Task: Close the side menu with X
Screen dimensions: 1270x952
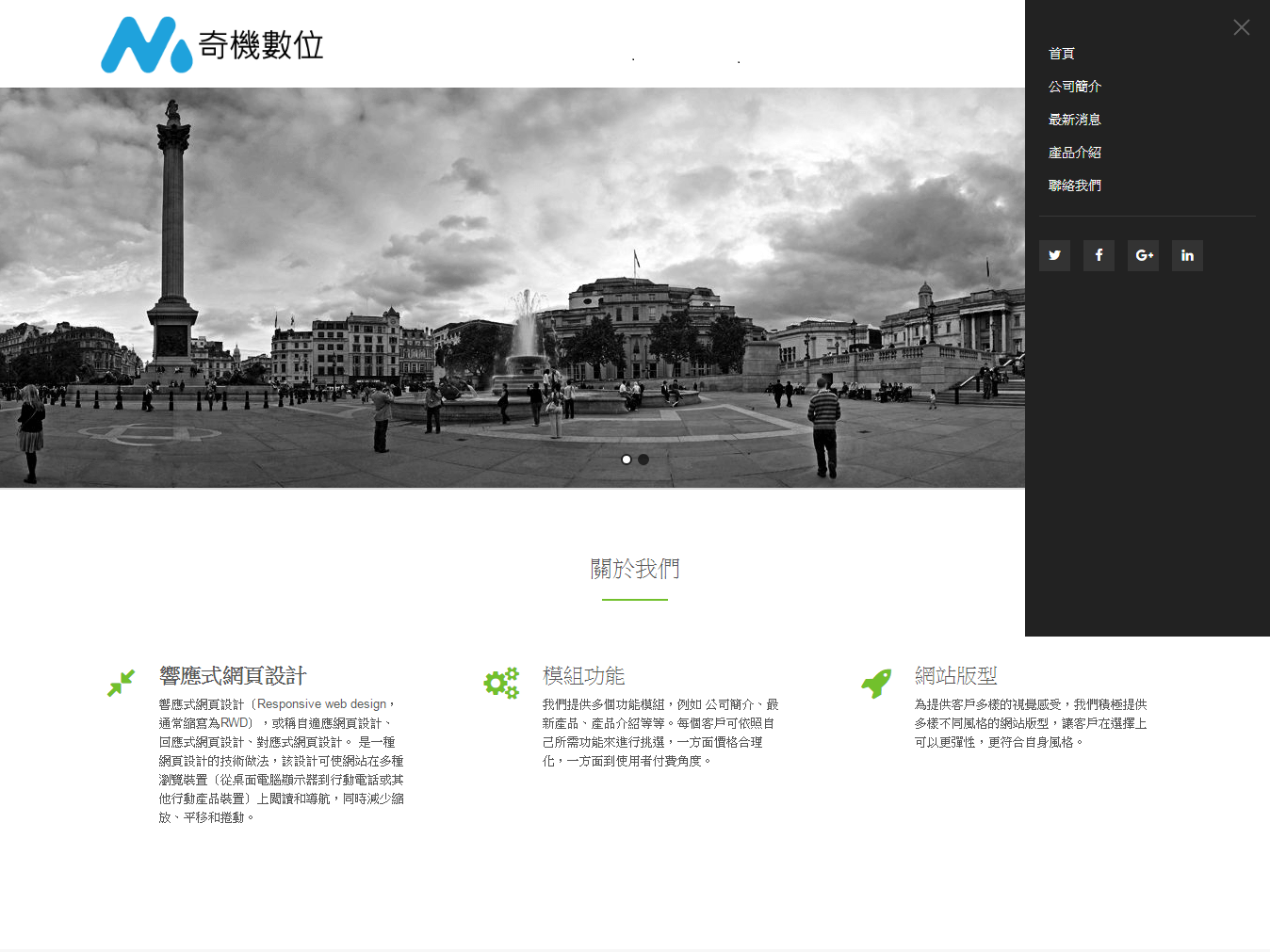Action: [x=1241, y=27]
